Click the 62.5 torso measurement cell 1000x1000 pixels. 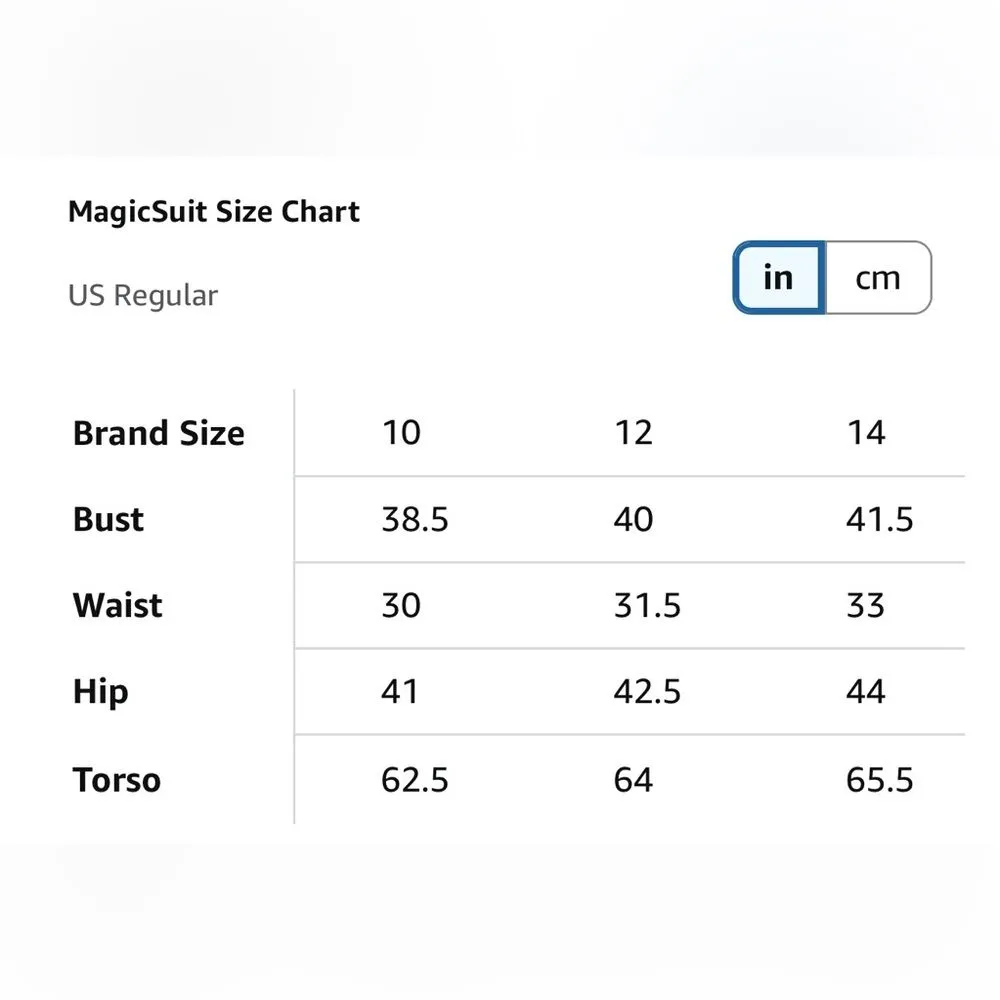[x=415, y=780]
